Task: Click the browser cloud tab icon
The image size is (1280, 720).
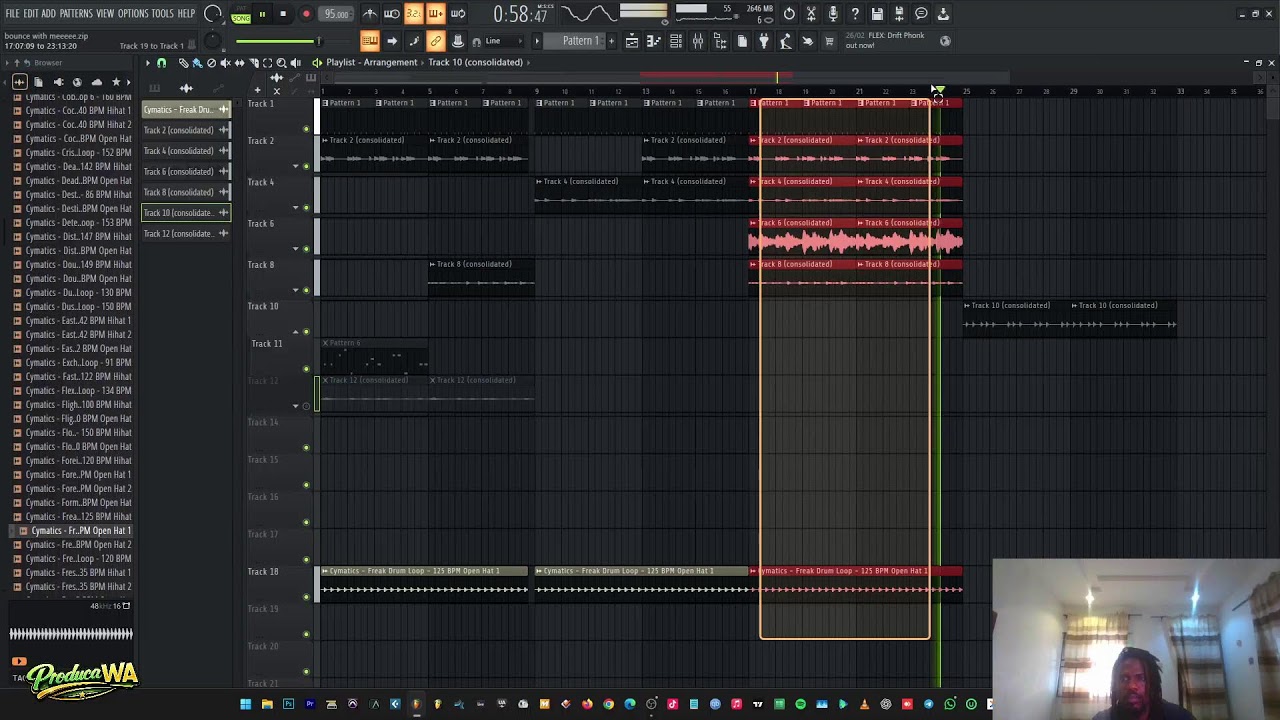Action: pyautogui.click(x=97, y=82)
